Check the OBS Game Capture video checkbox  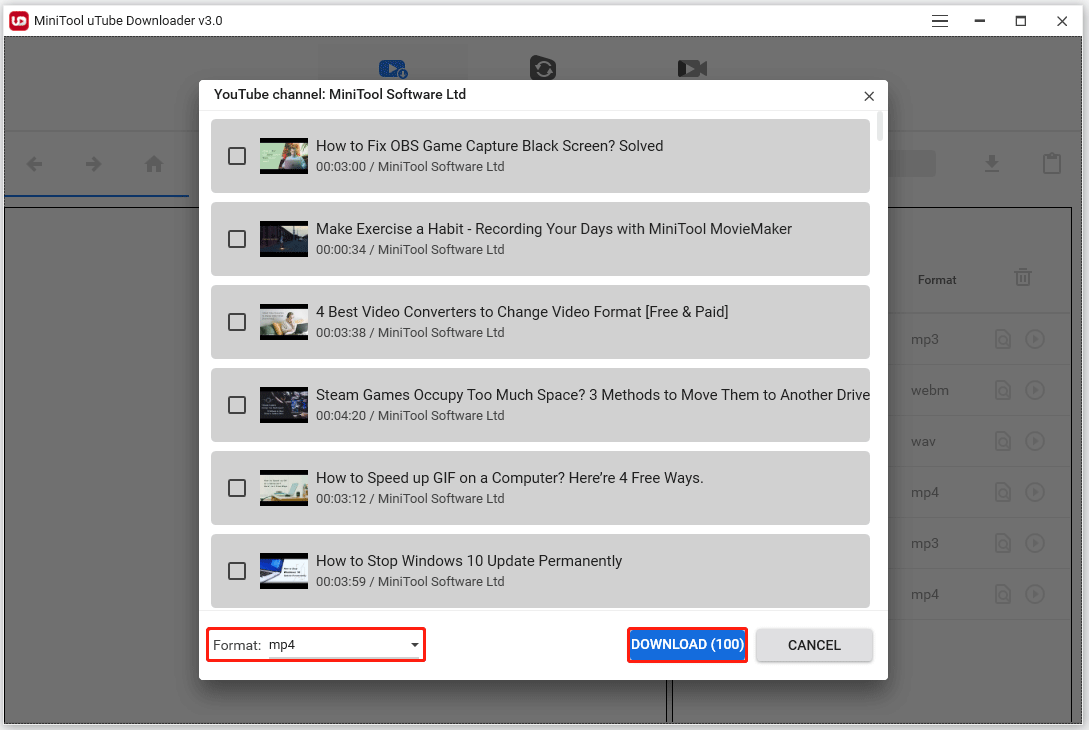(x=237, y=156)
